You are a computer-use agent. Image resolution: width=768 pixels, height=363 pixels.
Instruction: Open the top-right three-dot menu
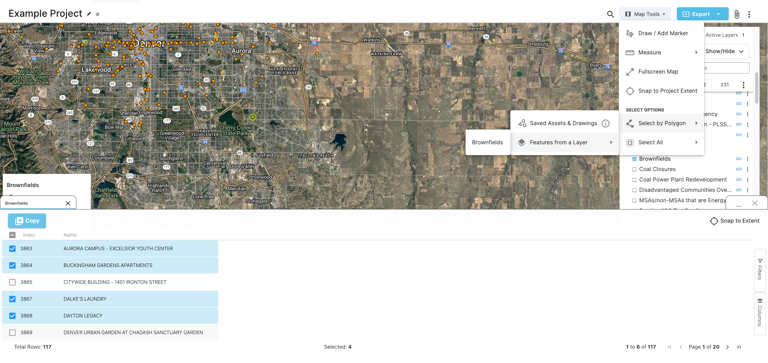click(x=749, y=14)
